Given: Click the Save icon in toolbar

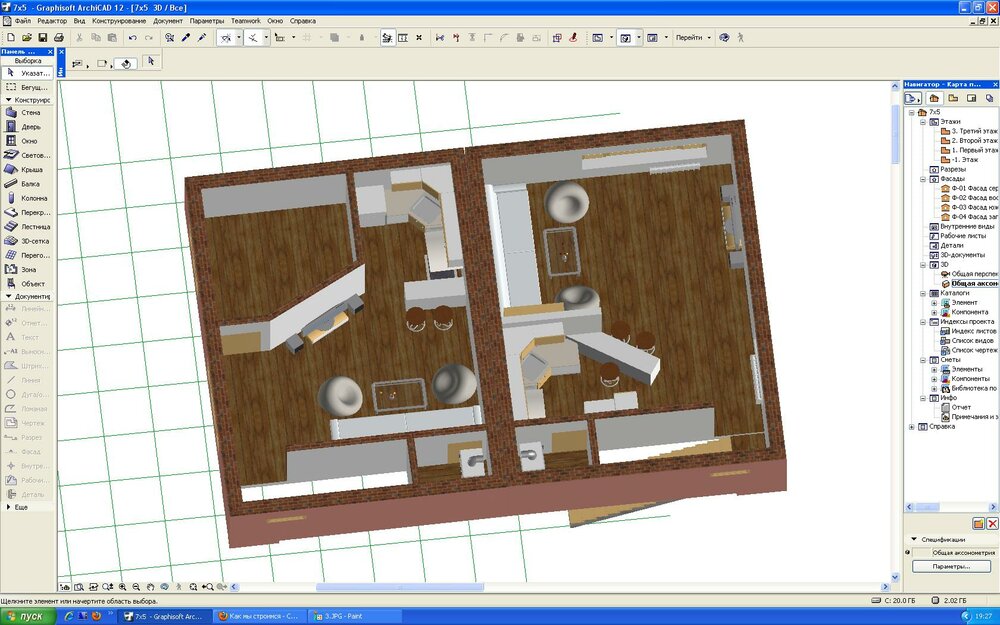Looking at the screenshot, I should (42, 37).
